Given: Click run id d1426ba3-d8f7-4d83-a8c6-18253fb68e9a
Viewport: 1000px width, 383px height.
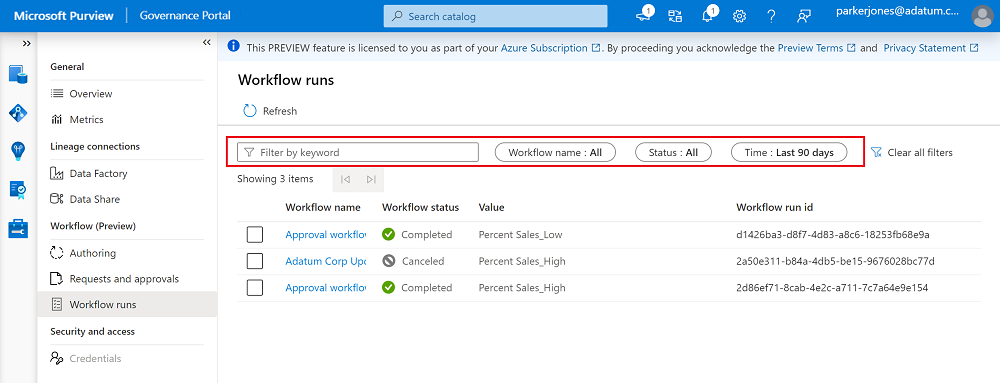Looking at the screenshot, I should (832, 235).
